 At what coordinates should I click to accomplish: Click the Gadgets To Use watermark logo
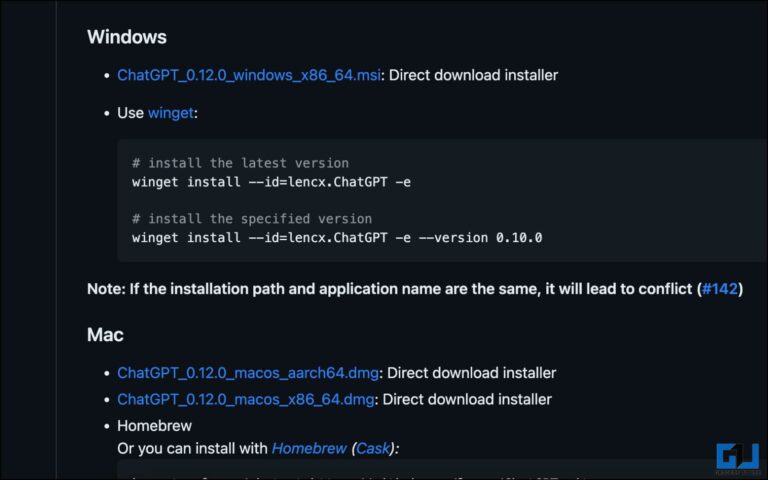click(x=737, y=457)
